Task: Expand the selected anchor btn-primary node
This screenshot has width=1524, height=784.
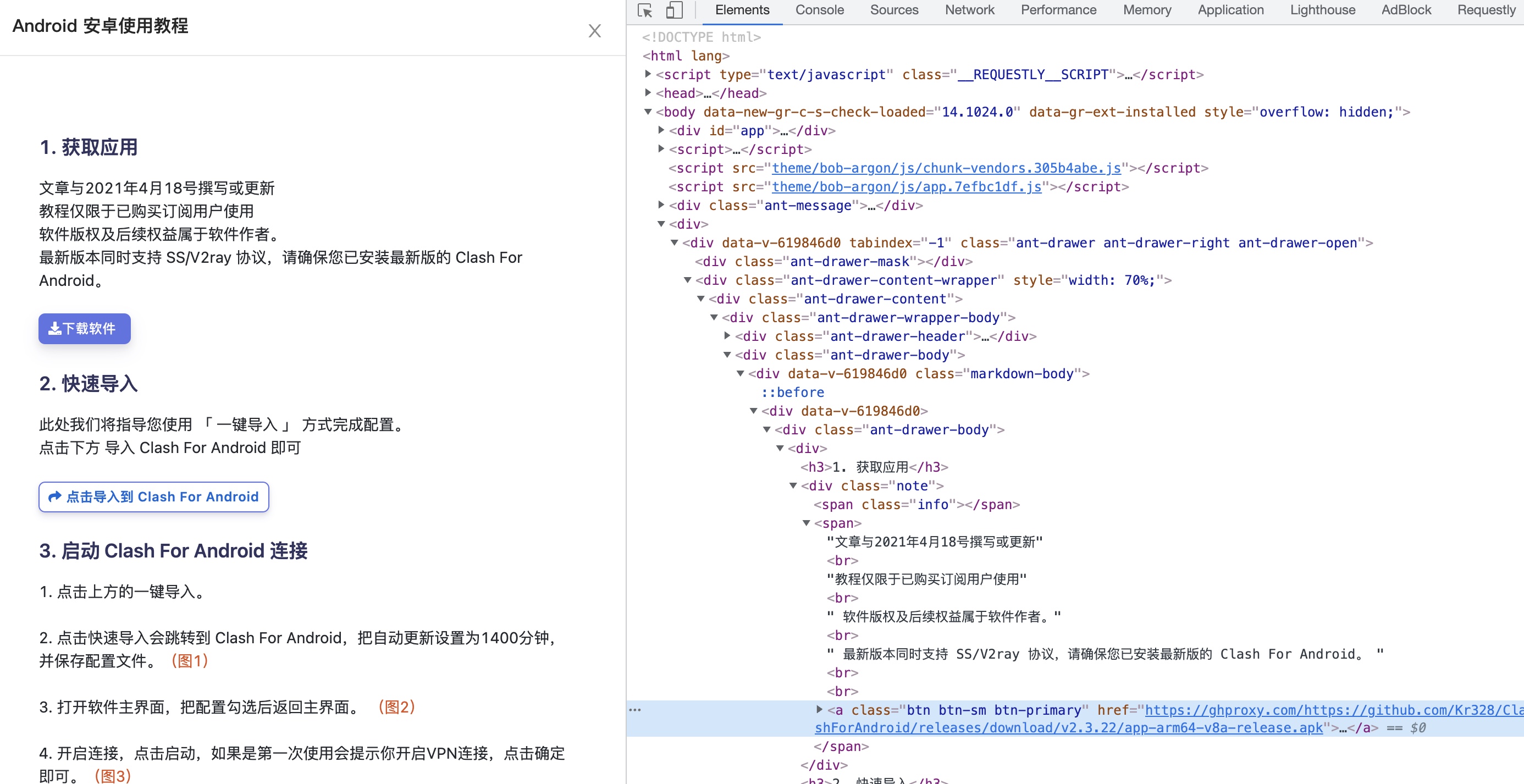Action: [819, 709]
